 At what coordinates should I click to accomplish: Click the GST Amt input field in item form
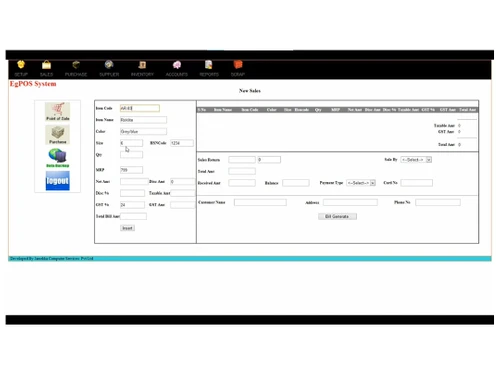point(182,205)
